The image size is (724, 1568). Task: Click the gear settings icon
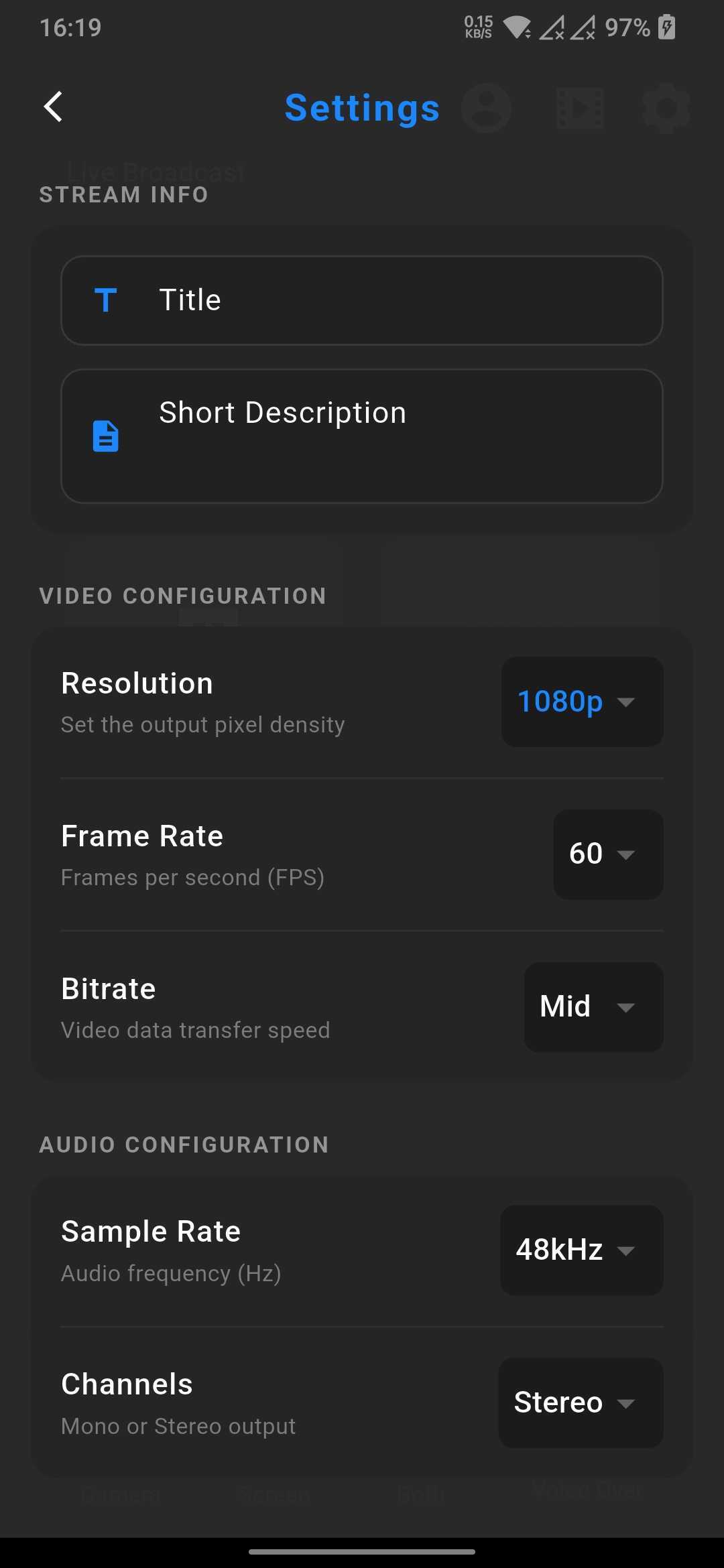click(666, 108)
